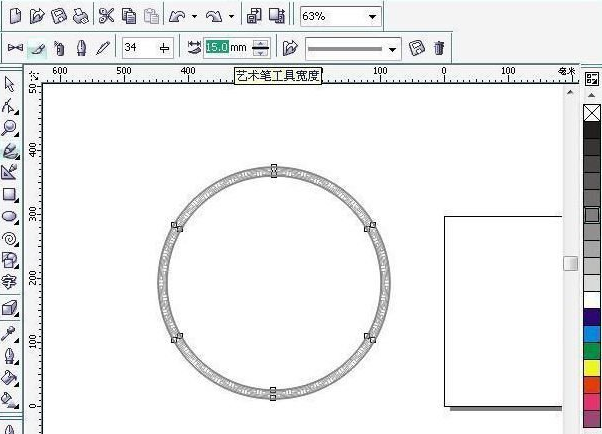Enable the Pressure pen mode
Image resolution: width=602 pixels, height=434 pixels.
pyautogui.click(x=103, y=48)
